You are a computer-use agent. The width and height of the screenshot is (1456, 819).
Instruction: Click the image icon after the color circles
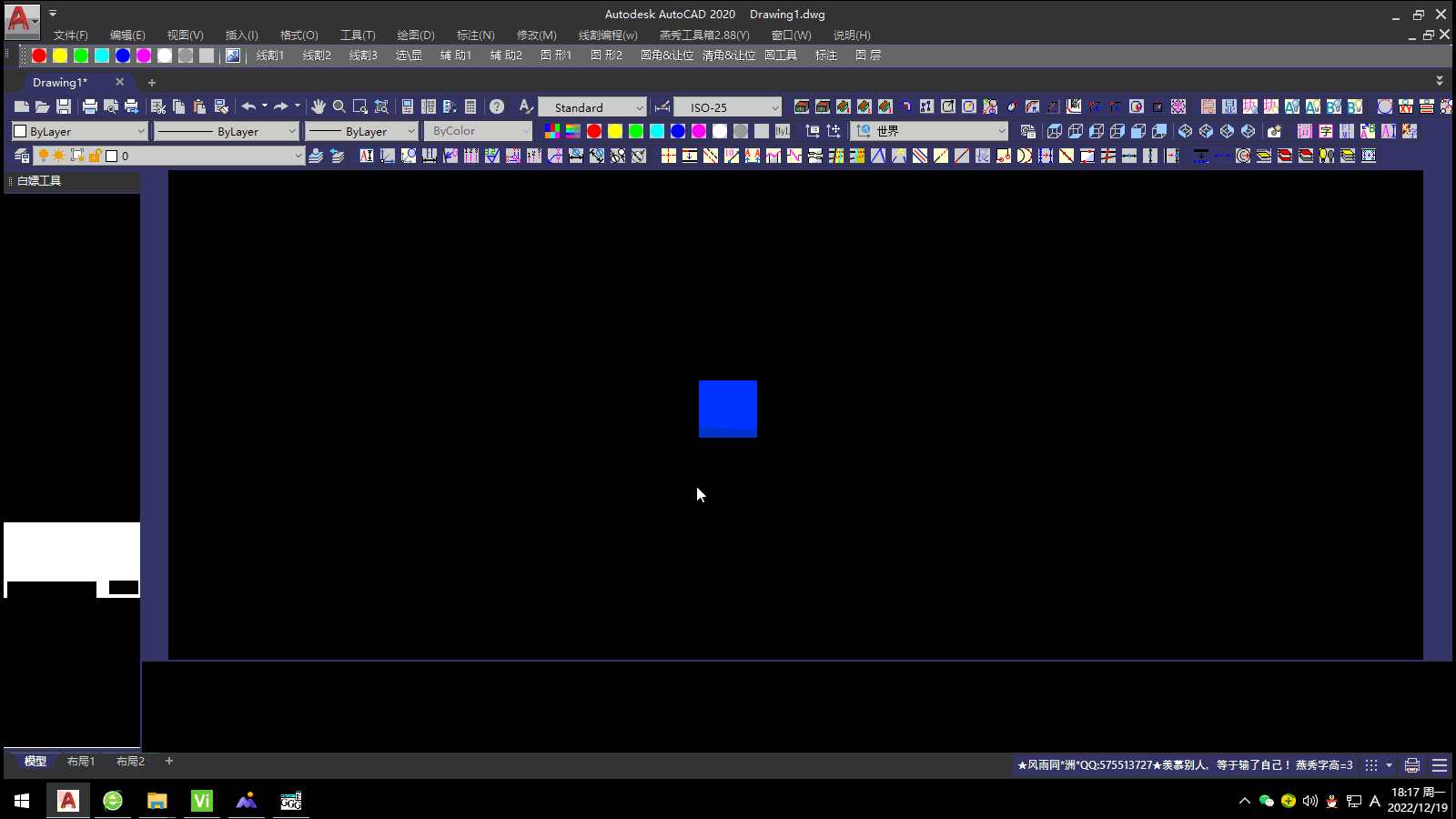click(233, 56)
